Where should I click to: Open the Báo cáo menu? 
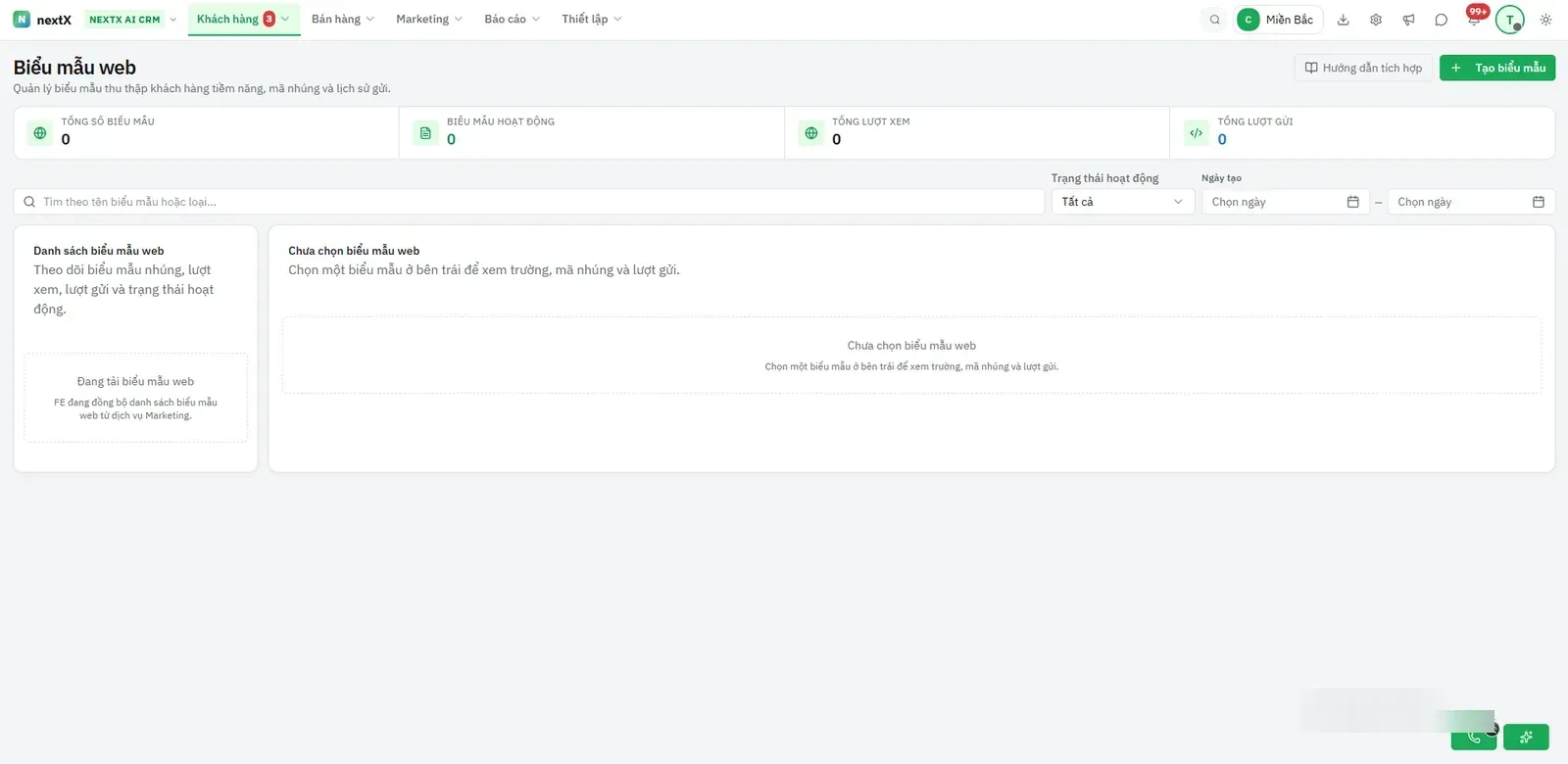[x=513, y=20]
